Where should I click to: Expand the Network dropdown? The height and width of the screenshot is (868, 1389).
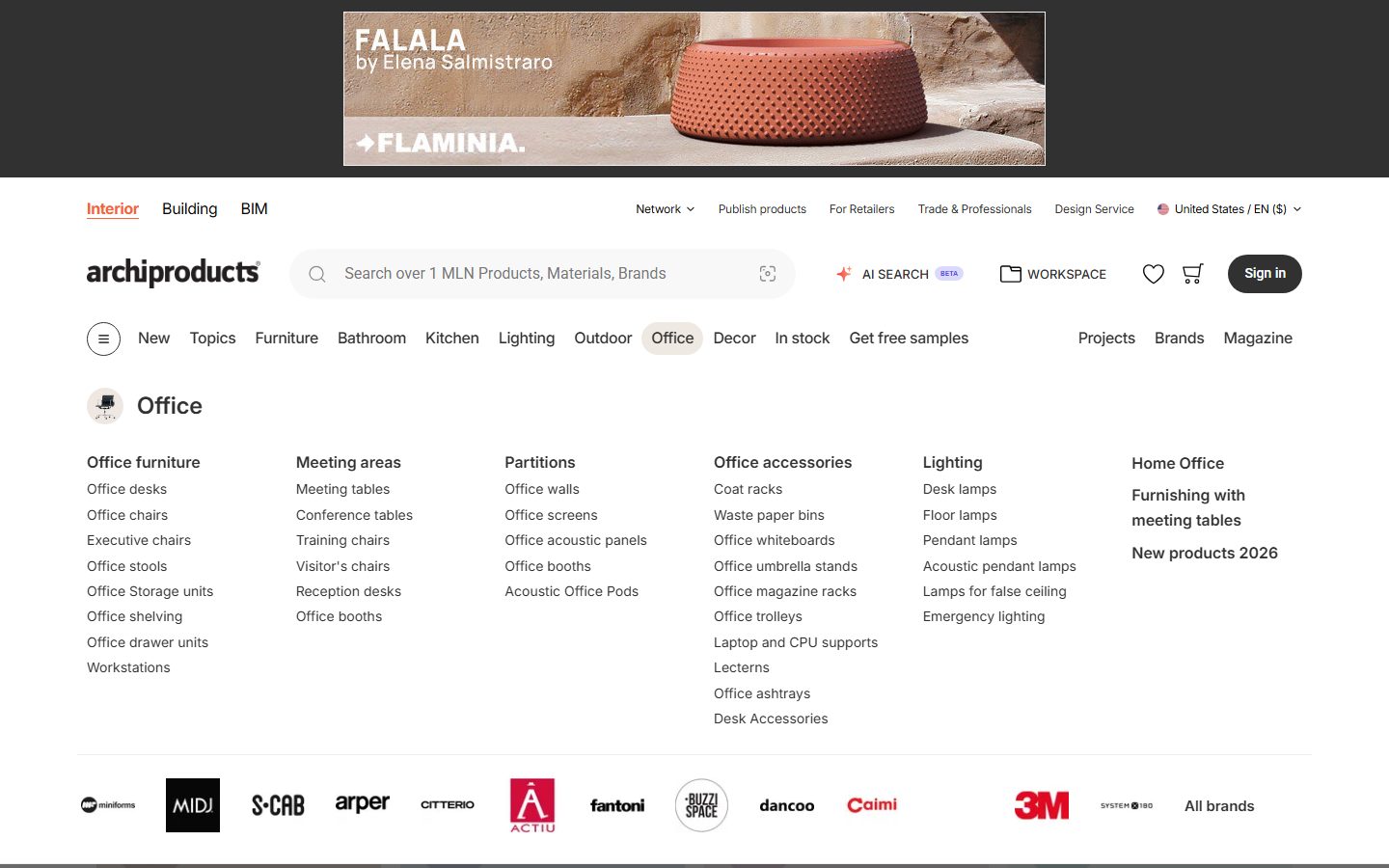click(x=665, y=209)
